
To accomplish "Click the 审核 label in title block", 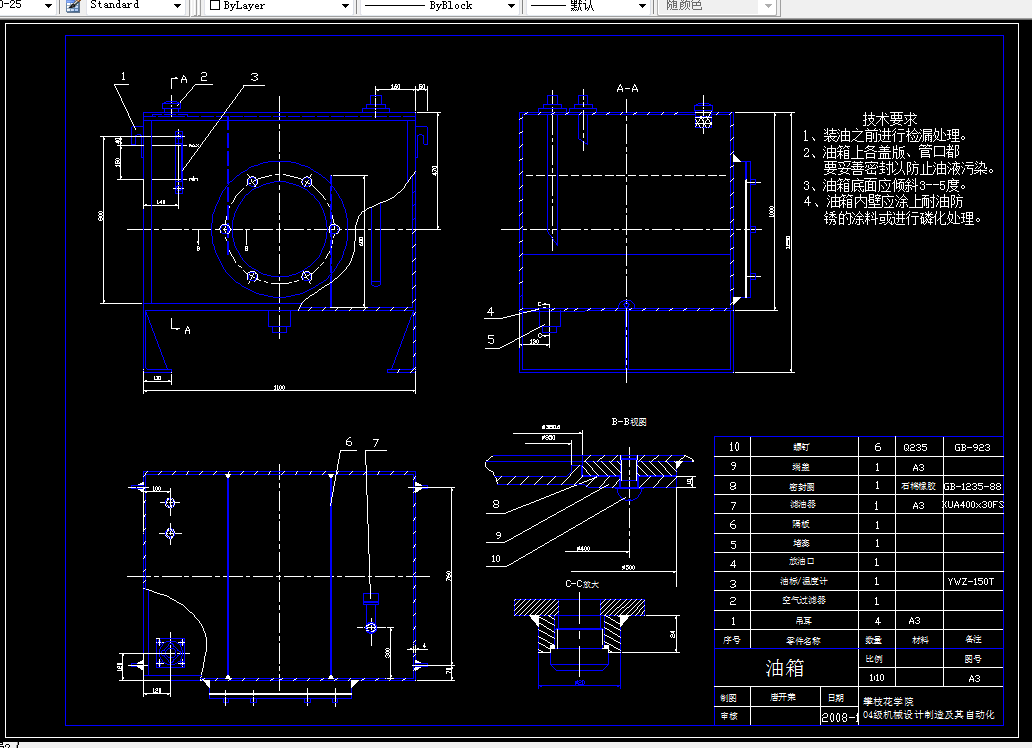I will (729, 716).
